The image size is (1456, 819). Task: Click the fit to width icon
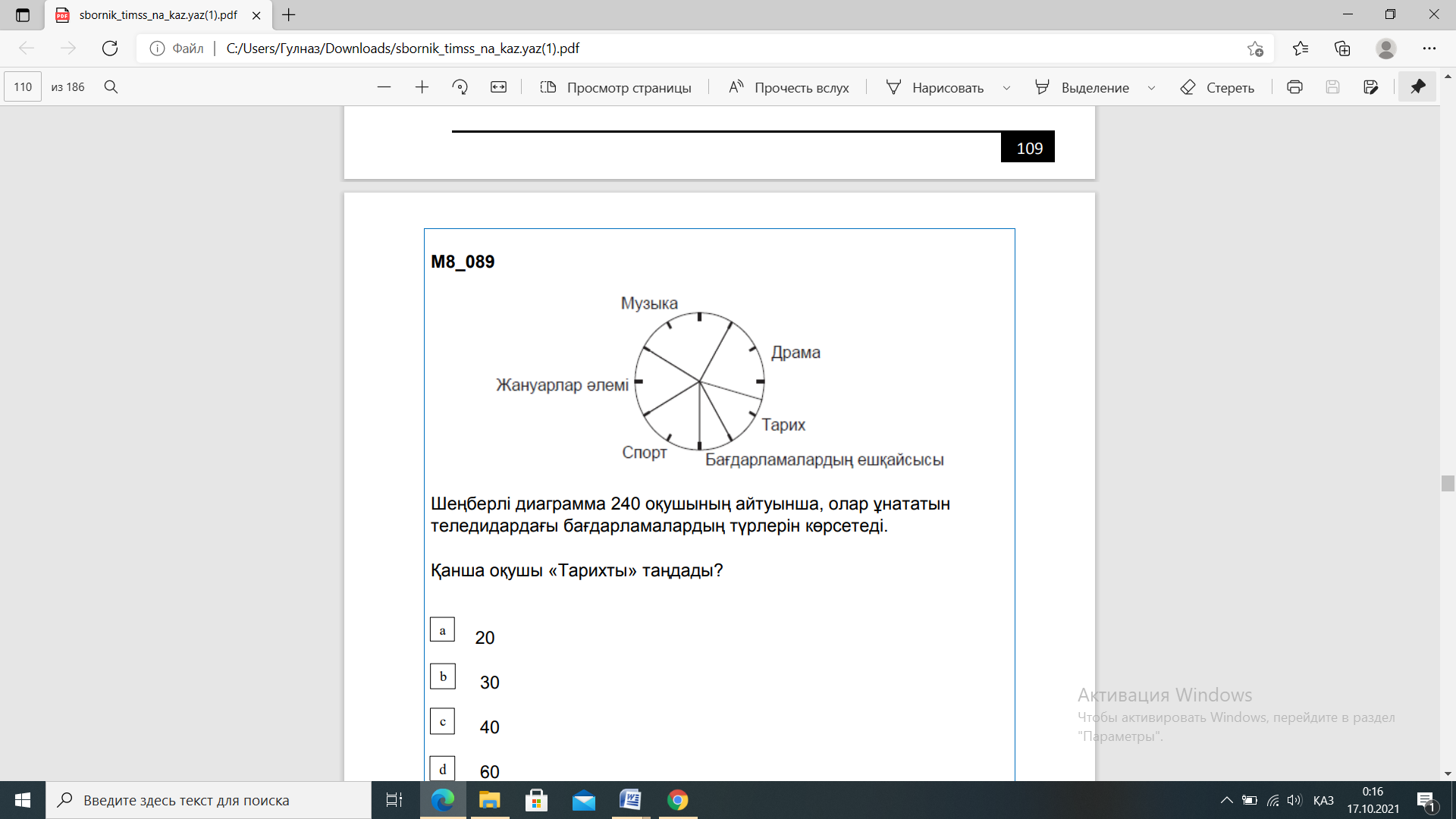[498, 87]
